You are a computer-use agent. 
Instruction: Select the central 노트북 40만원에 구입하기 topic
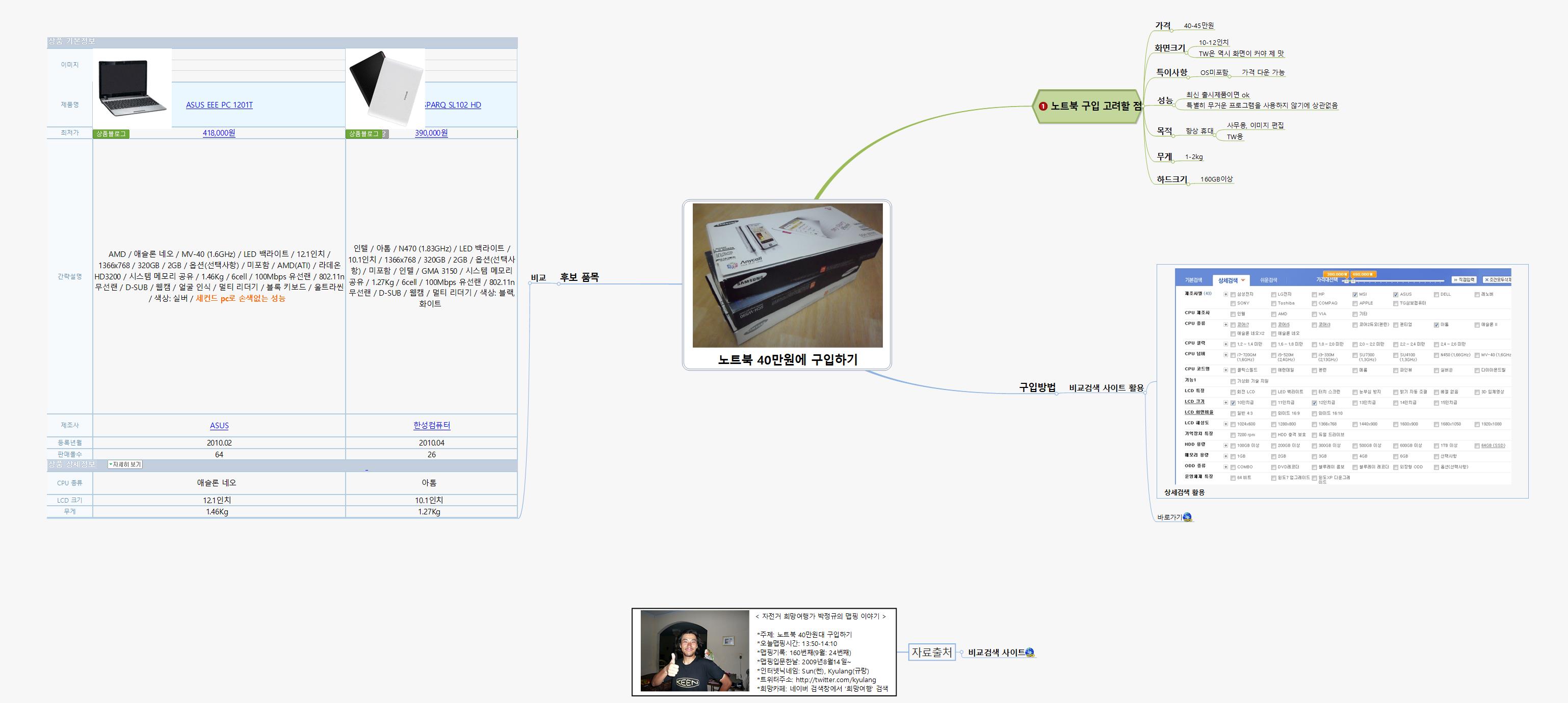[787, 359]
